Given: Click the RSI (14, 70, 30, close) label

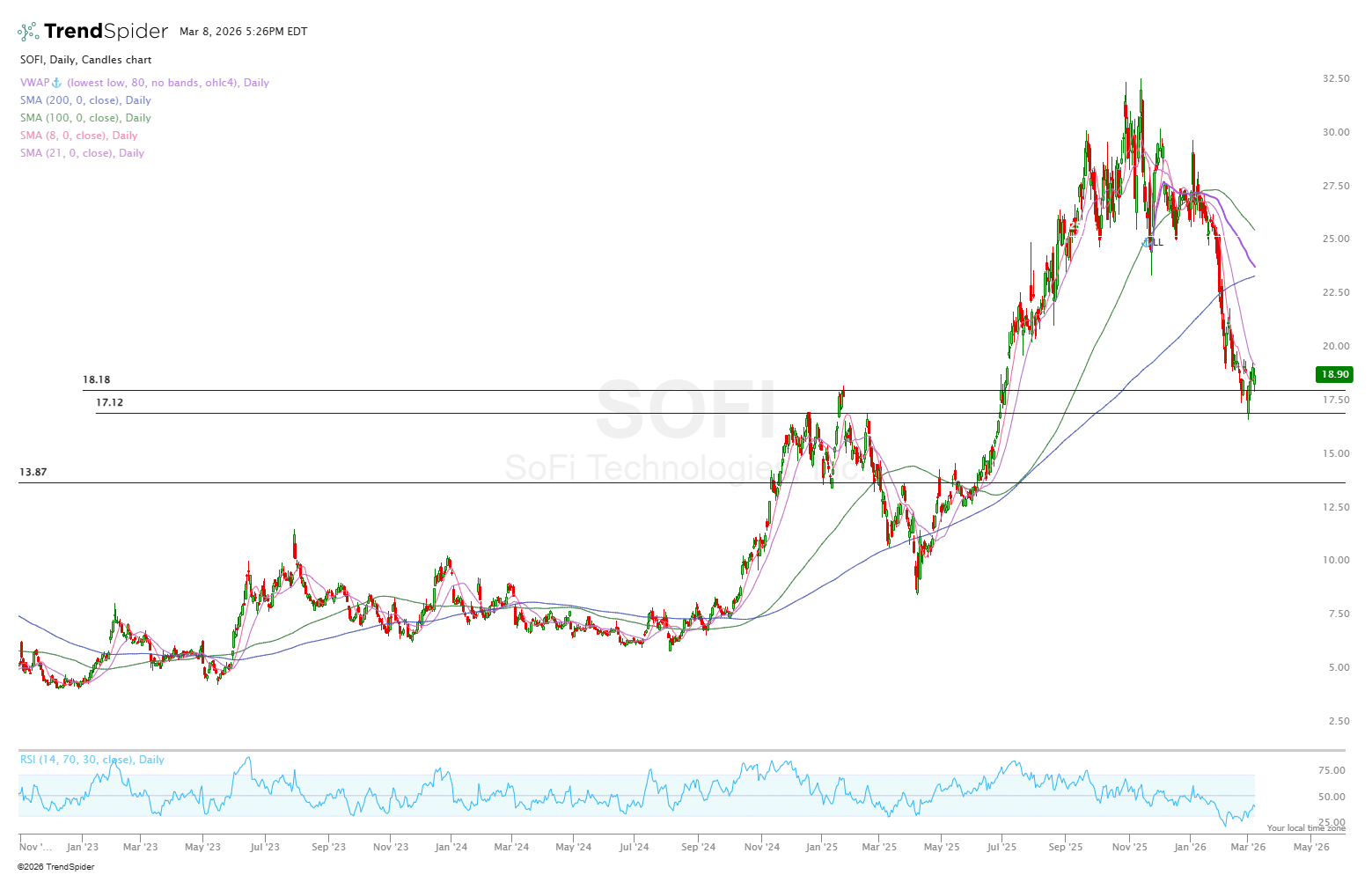Looking at the screenshot, I should (x=92, y=760).
